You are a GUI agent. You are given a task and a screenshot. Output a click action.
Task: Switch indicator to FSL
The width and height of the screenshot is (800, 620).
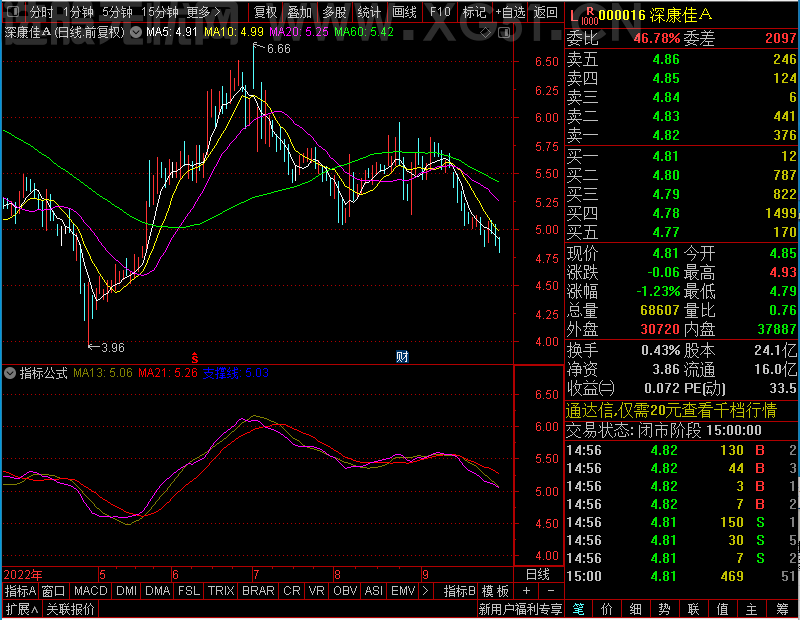pyautogui.click(x=188, y=591)
